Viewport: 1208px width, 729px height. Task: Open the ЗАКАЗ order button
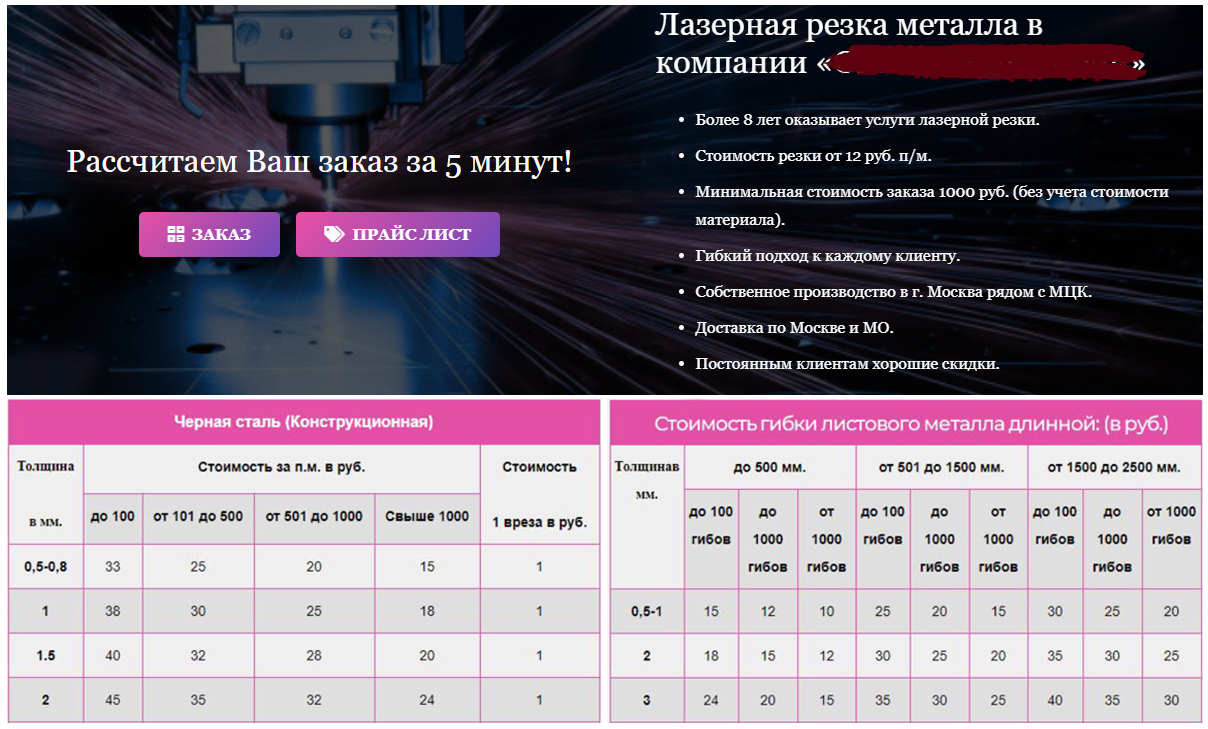point(209,234)
